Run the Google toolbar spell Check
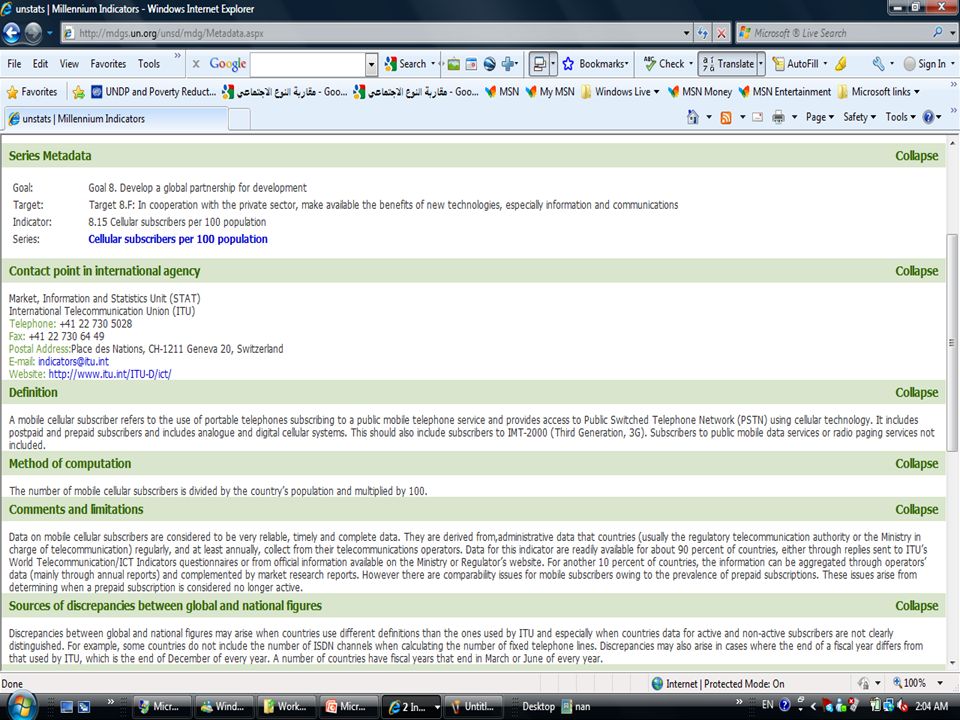The height and width of the screenshot is (720, 960). [x=665, y=64]
